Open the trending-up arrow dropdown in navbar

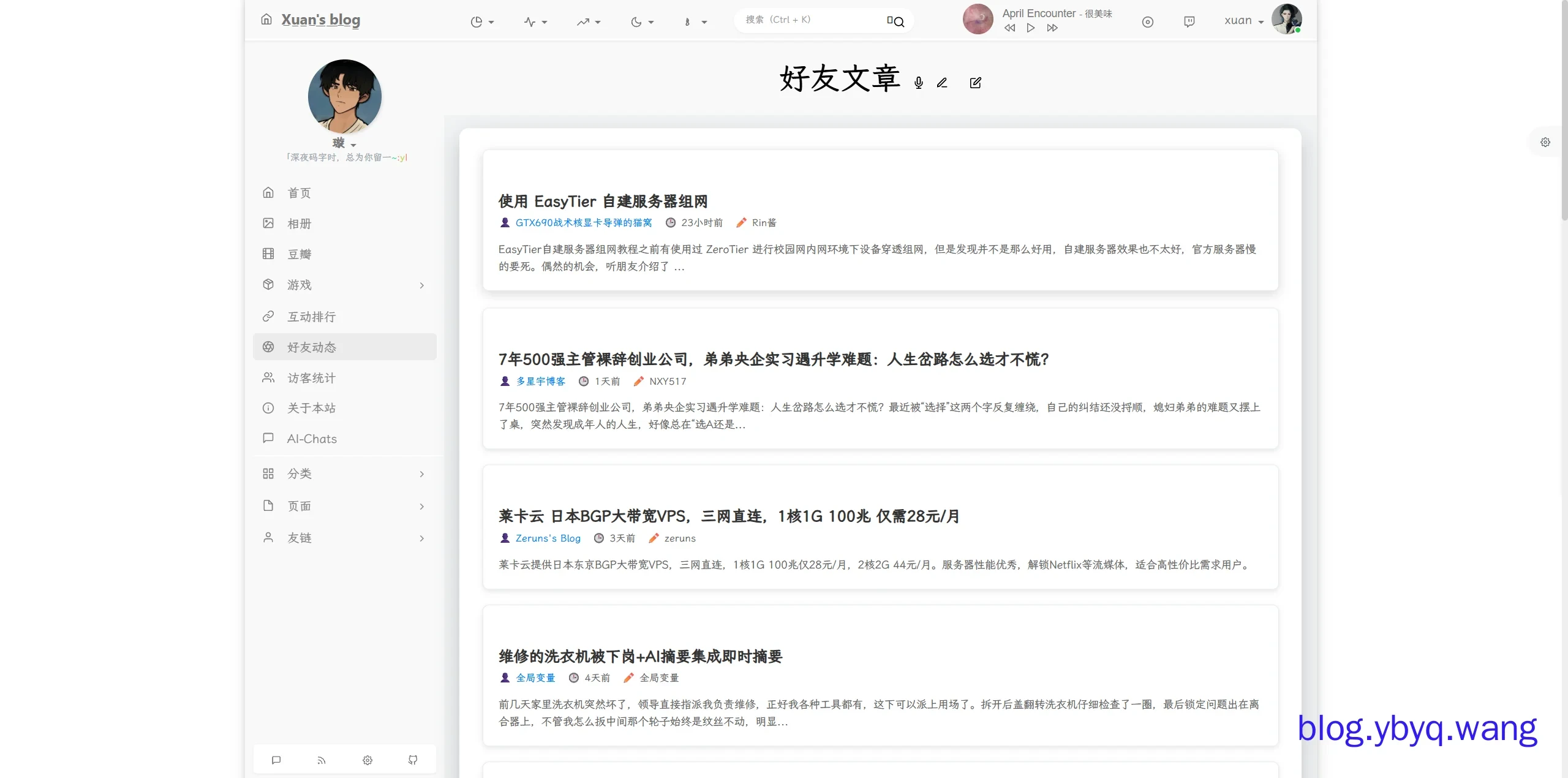(589, 22)
